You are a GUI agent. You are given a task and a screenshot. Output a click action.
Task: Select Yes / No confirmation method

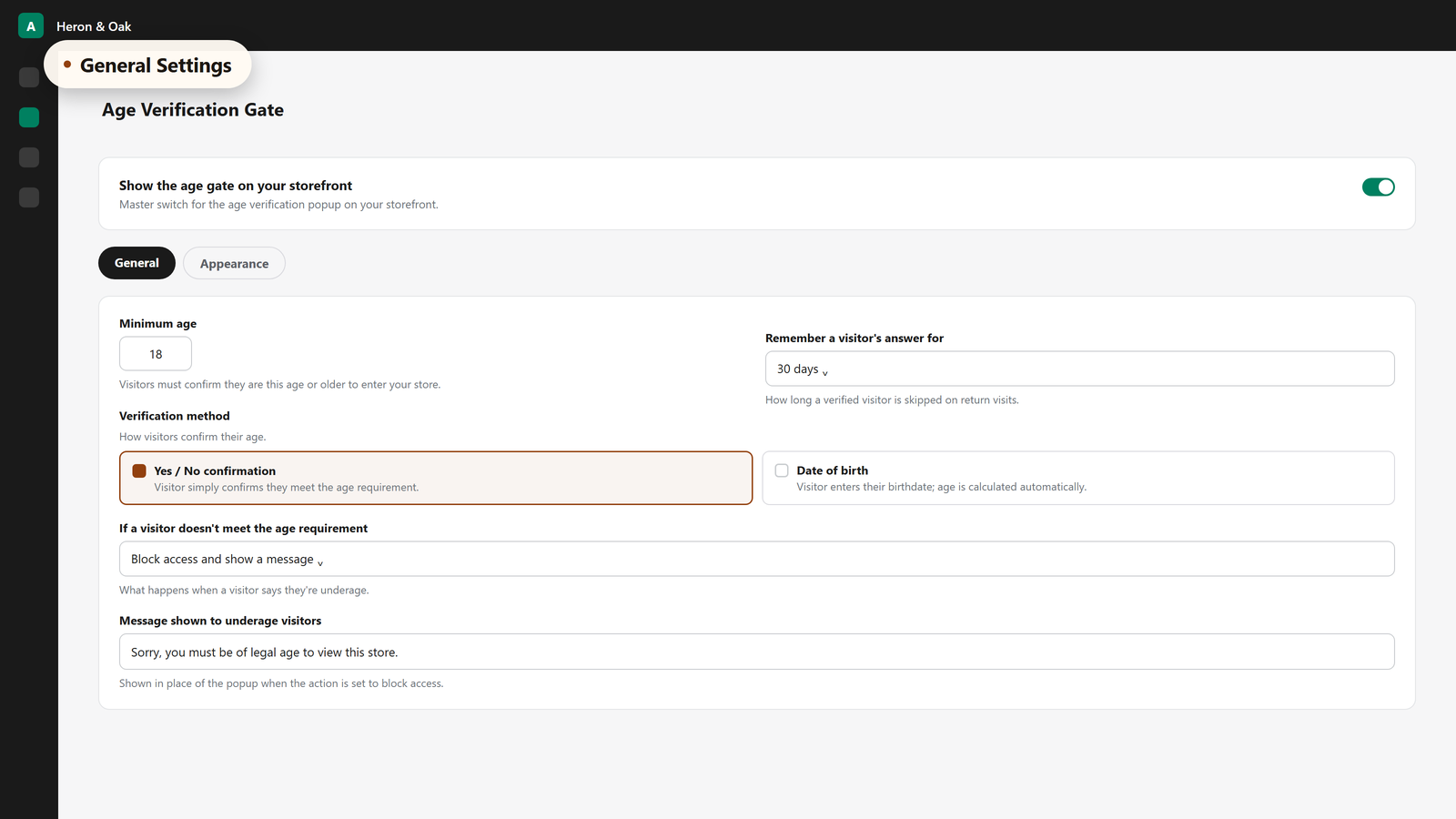436,478
